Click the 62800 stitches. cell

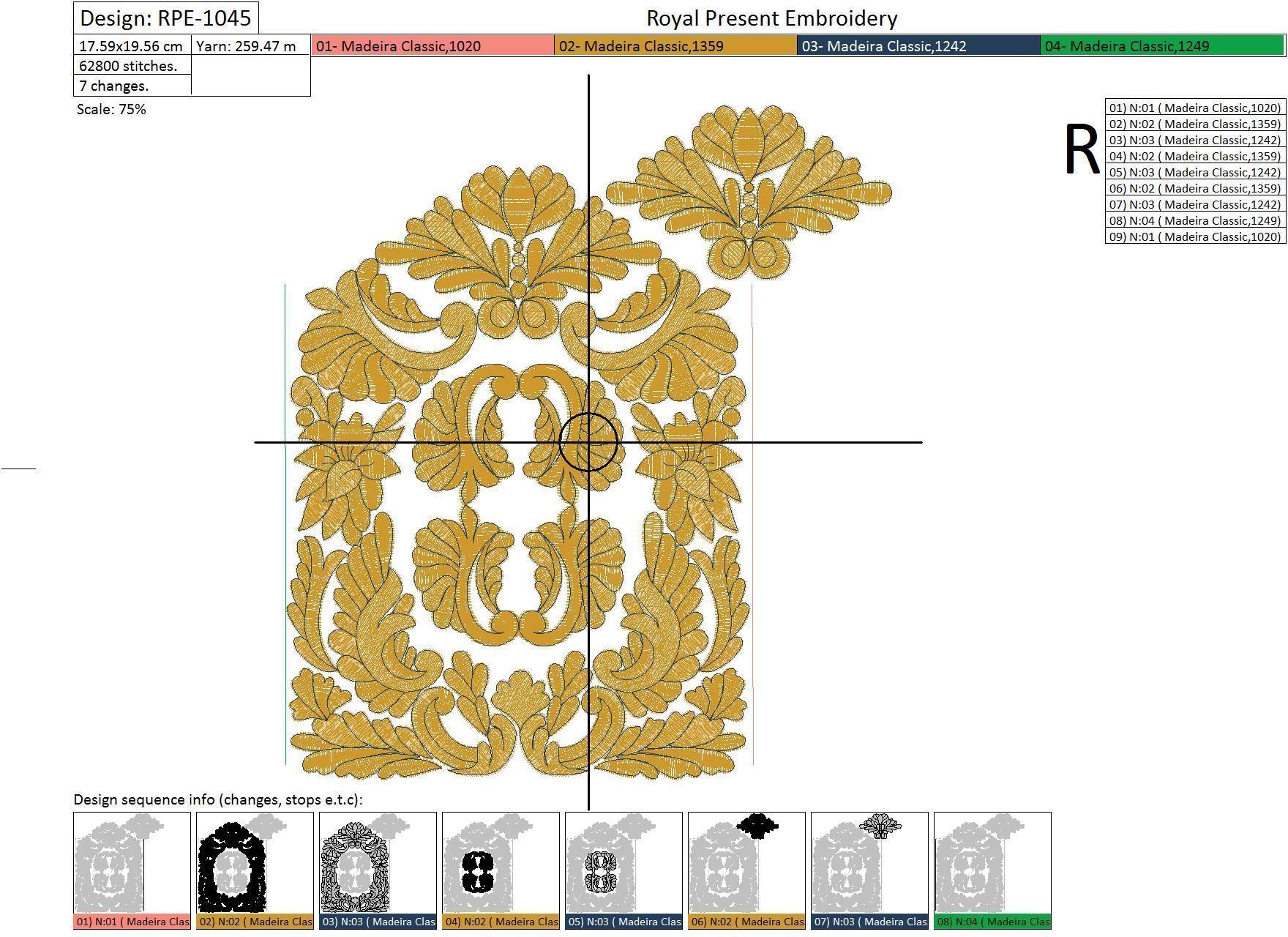132,66
